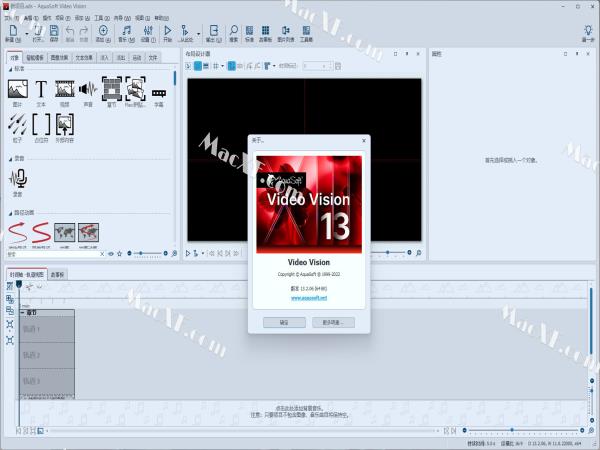Close the About dialog with X

pyautogui.click(x=364, y=140)
